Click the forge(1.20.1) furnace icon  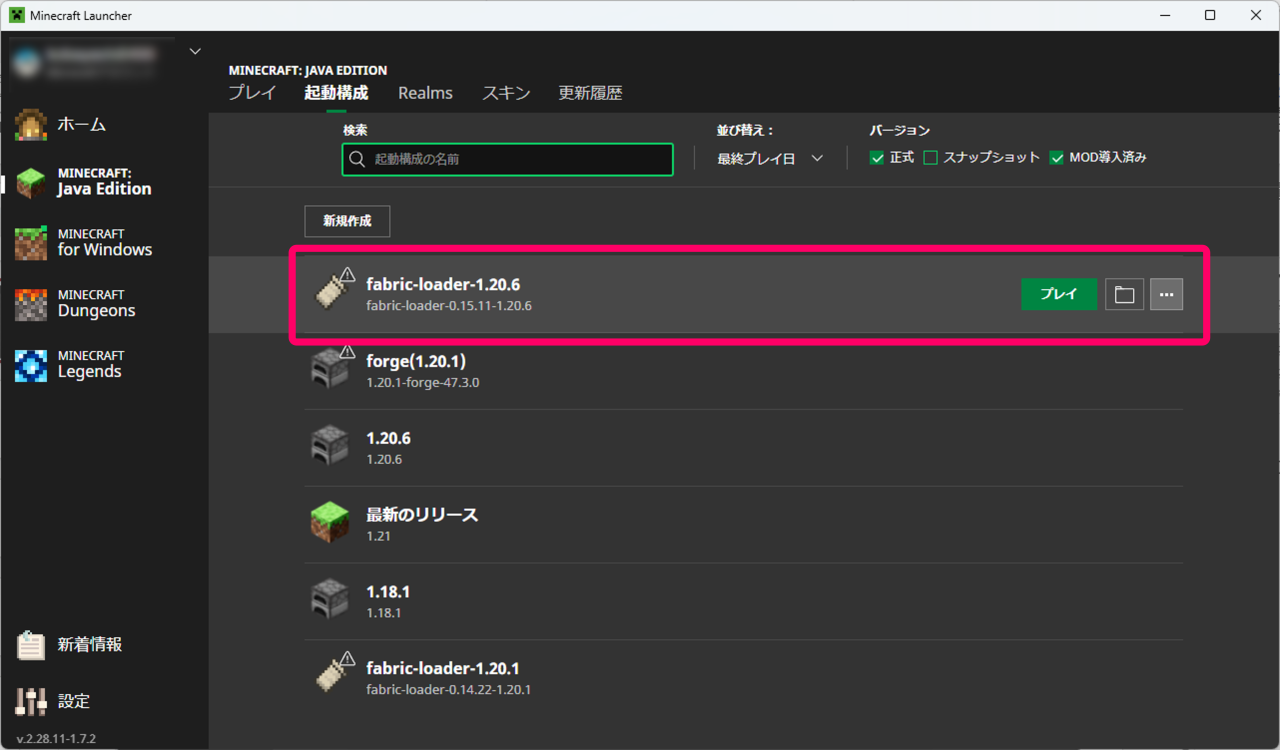coord(330,371)
